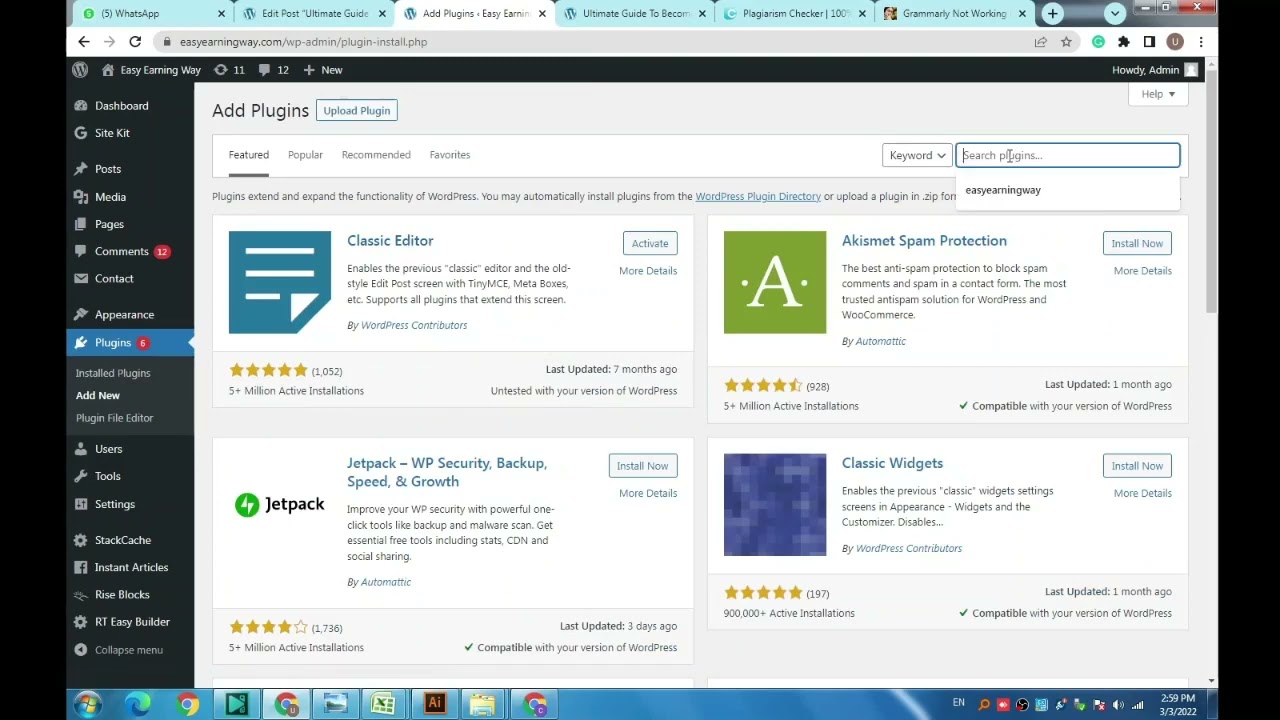Click the Jetpack logo thumbnail
This screenshot has height=720, width=1280.
click(280, 505)
